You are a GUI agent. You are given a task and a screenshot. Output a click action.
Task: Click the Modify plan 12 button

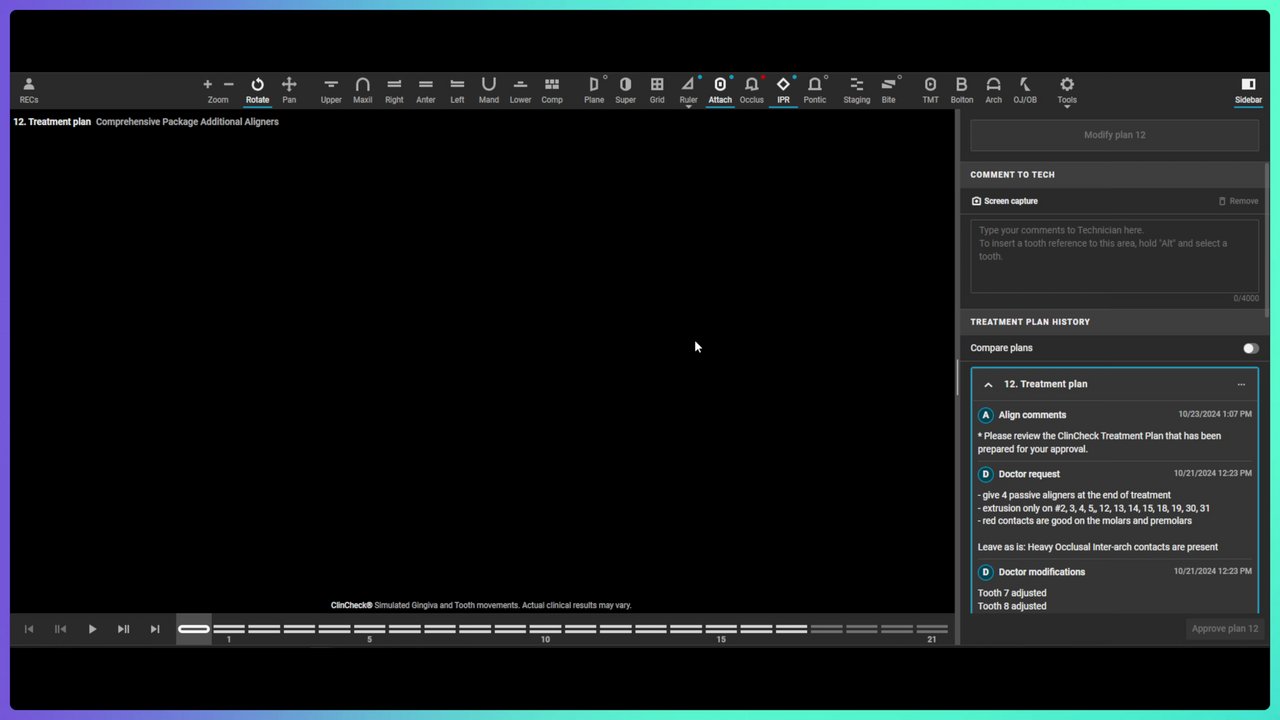[x=1114, y=135]
